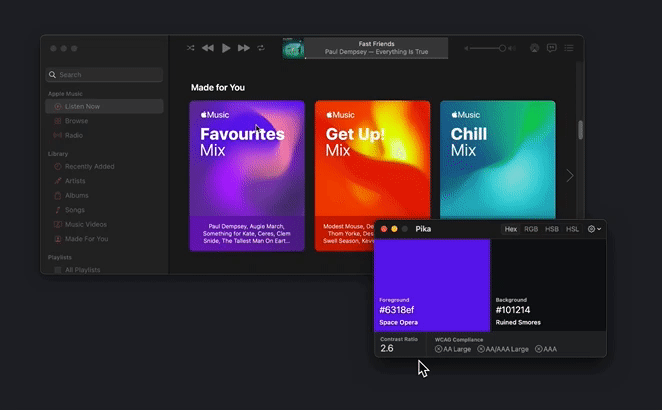662x410 pixels.
Task: Toggle repeat mode
Action: (x=261, y=48)
